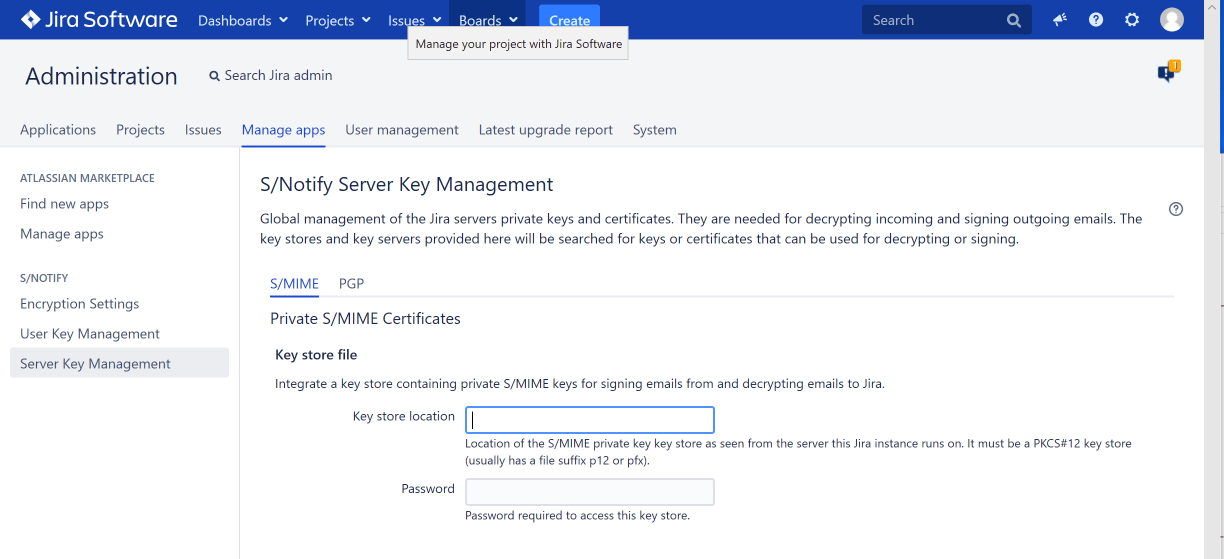Image resolution: width=1224 pixels, height=559 pixels.
Task: Expand the Dashboards dropdown menu
Action: point(243,20)
